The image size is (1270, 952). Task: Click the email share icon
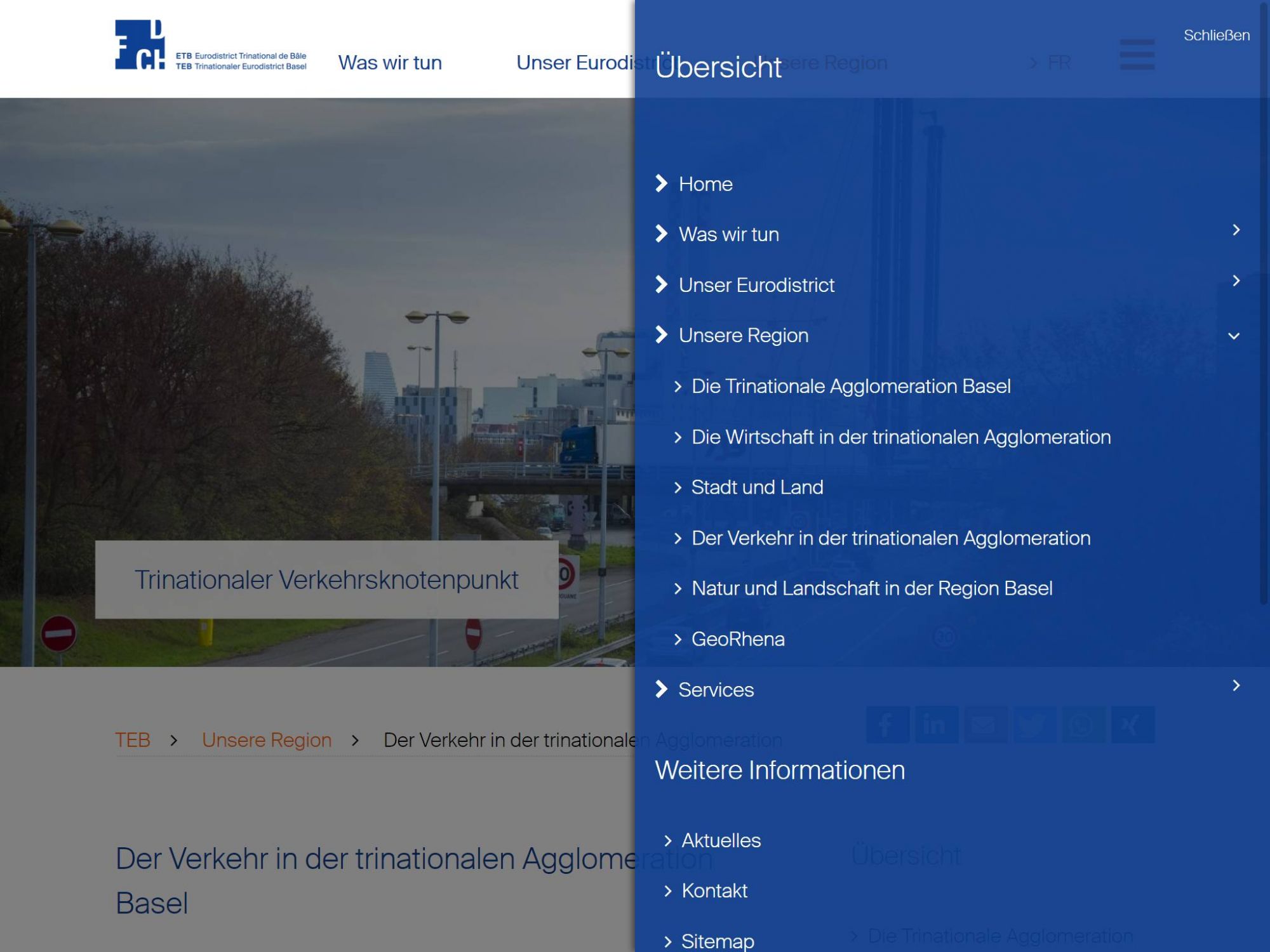(985, 724)
